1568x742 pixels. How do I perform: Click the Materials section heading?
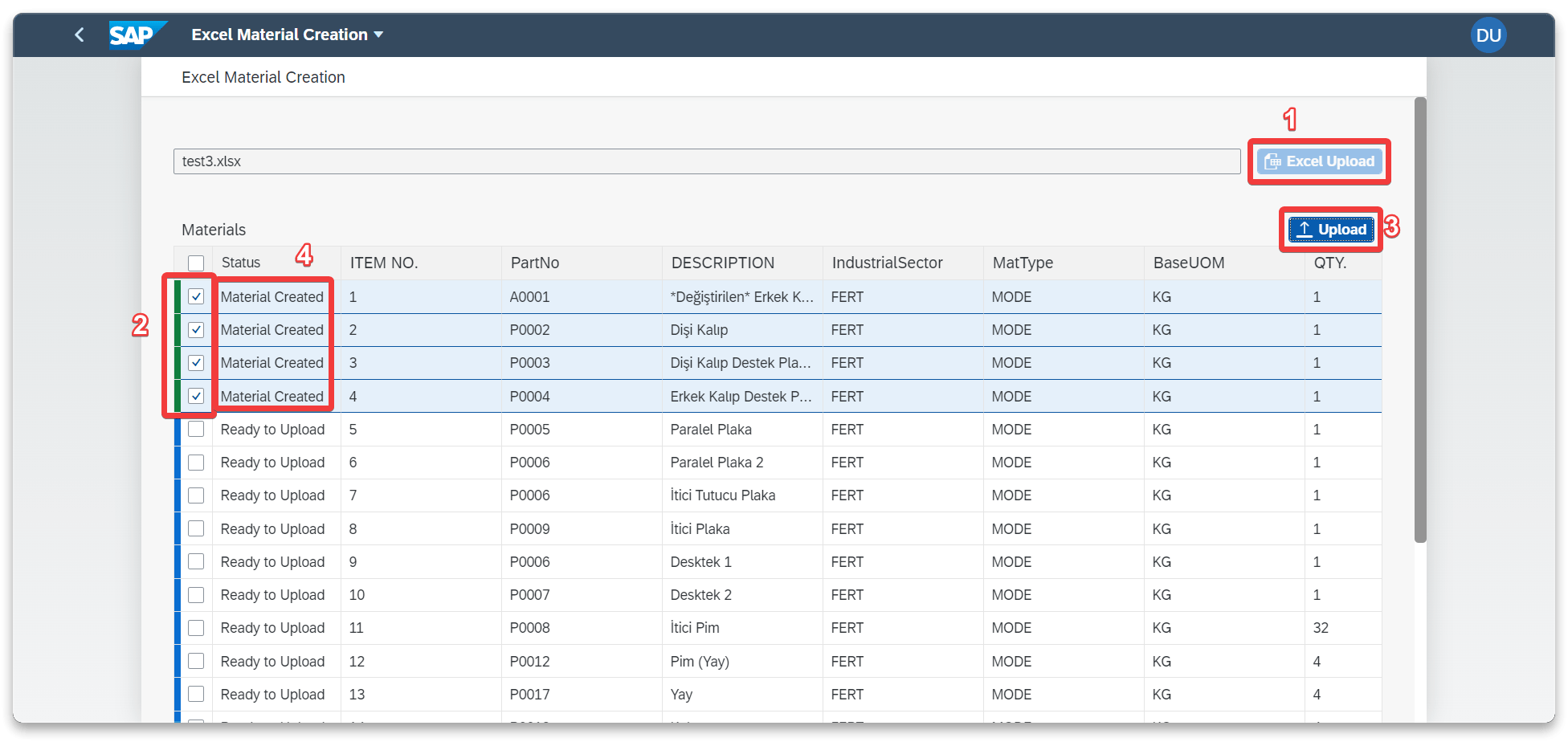point(213,230)
